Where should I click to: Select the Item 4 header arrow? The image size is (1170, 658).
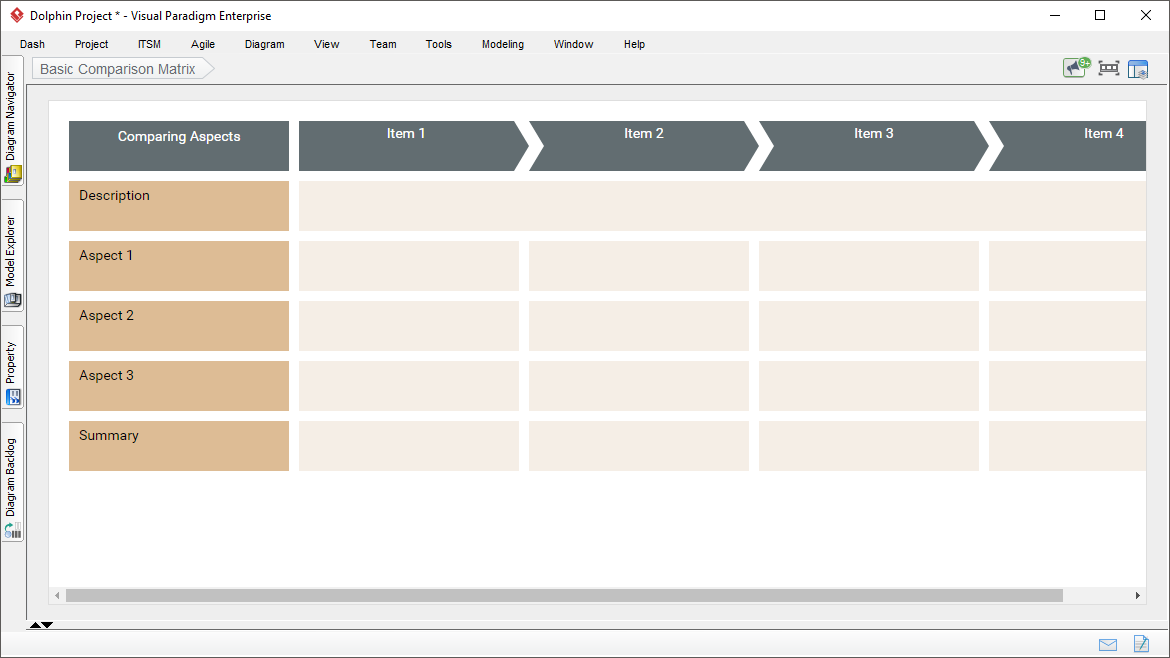point(1068,146)
